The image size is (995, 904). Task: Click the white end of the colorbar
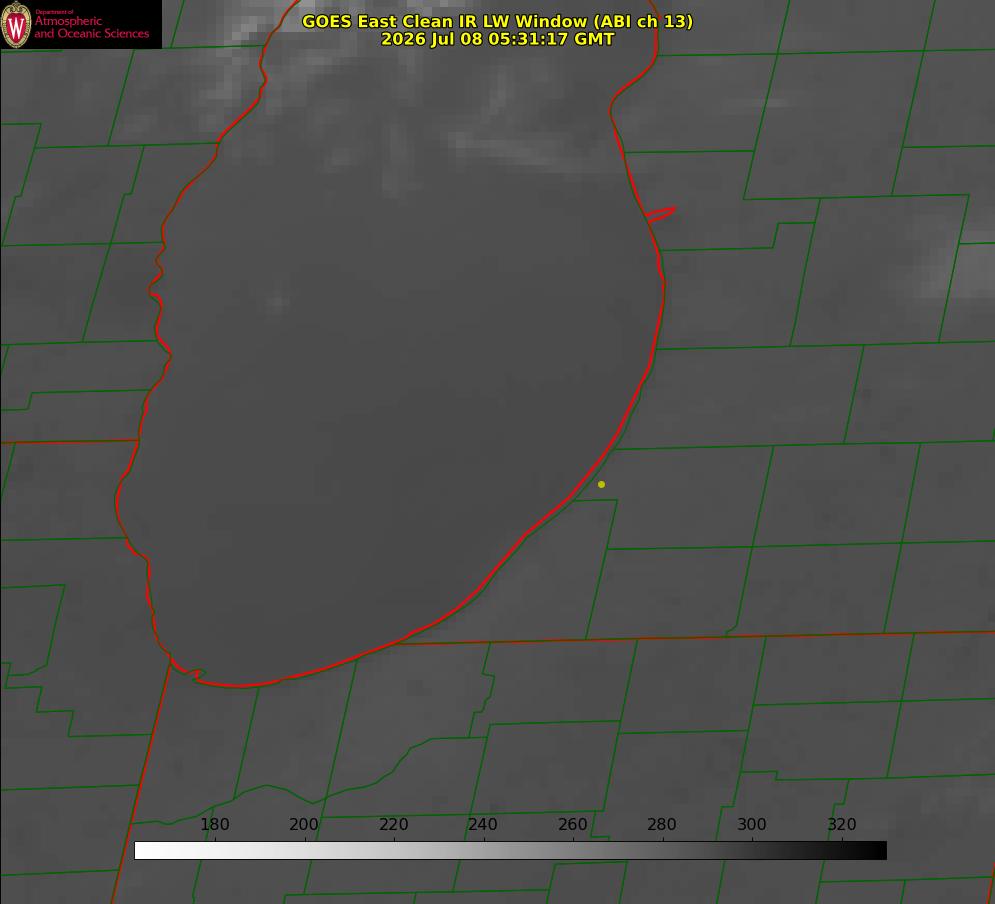click(x=143, y=850)
